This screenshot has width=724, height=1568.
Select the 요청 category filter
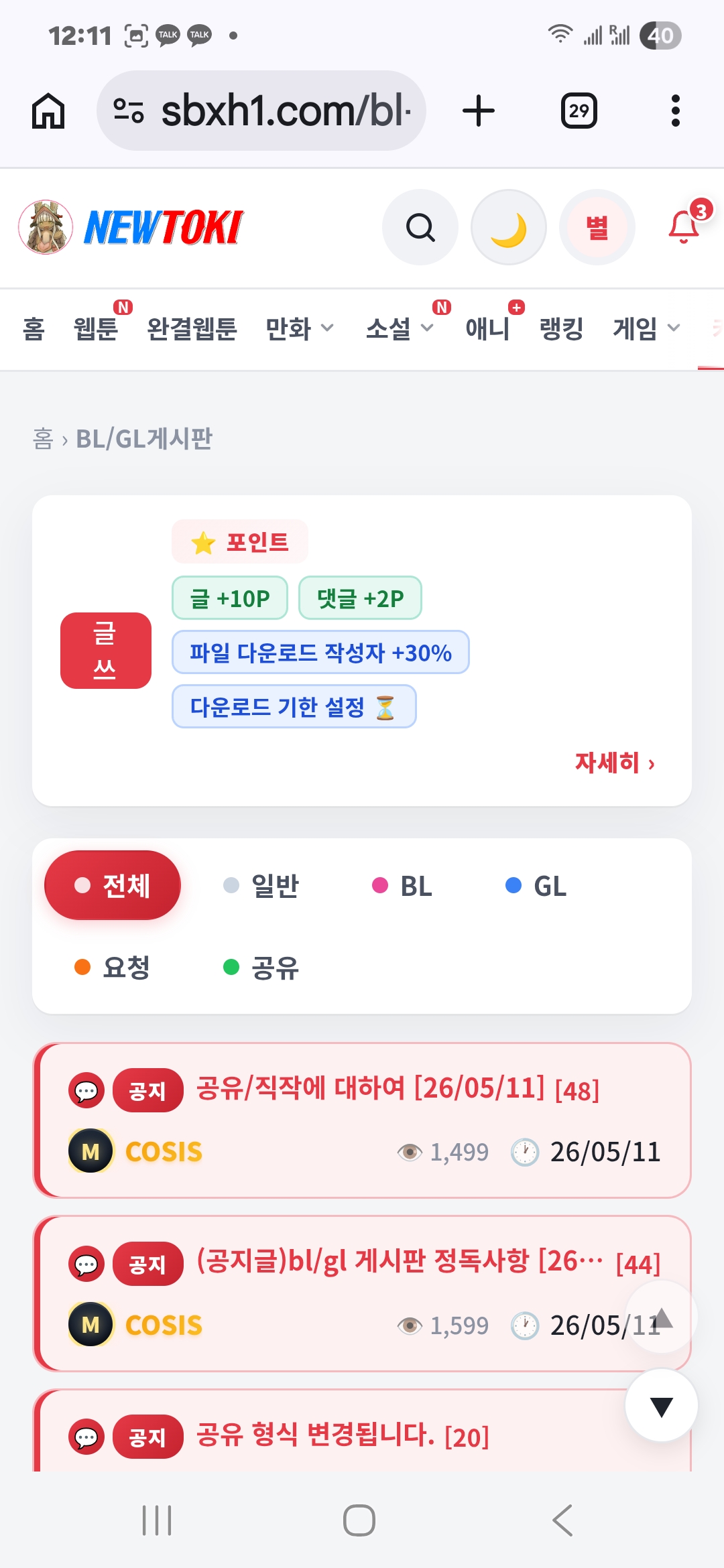[113, 967]
